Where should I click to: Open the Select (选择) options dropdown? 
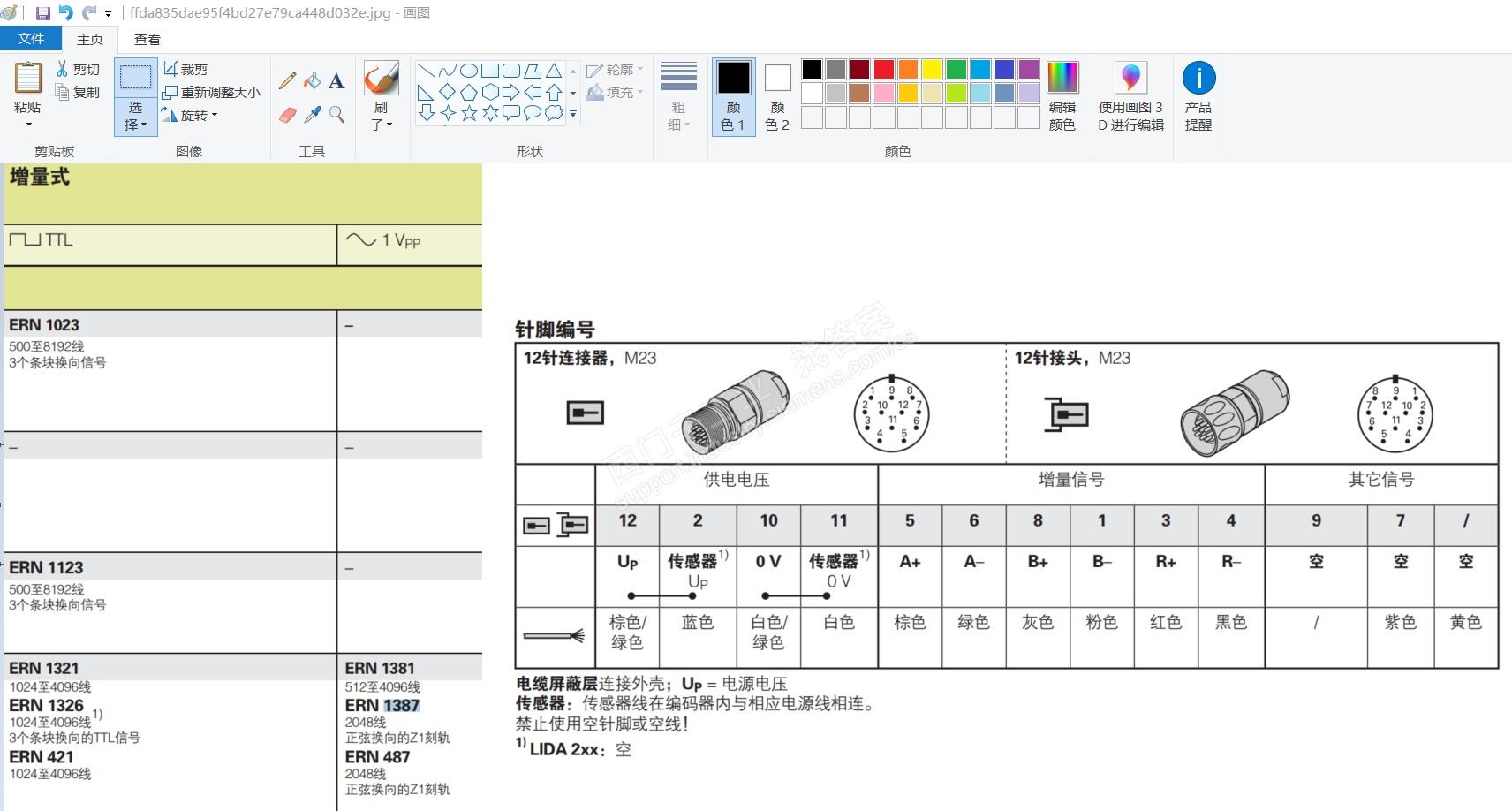click(x=135, y=117)
